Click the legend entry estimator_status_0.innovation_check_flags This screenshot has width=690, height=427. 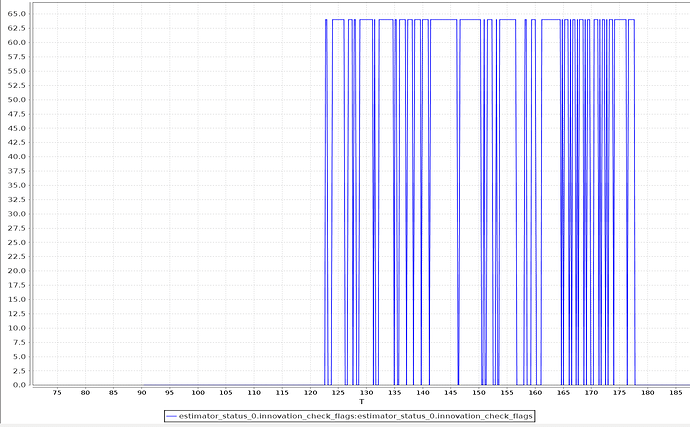pos(349,416)
